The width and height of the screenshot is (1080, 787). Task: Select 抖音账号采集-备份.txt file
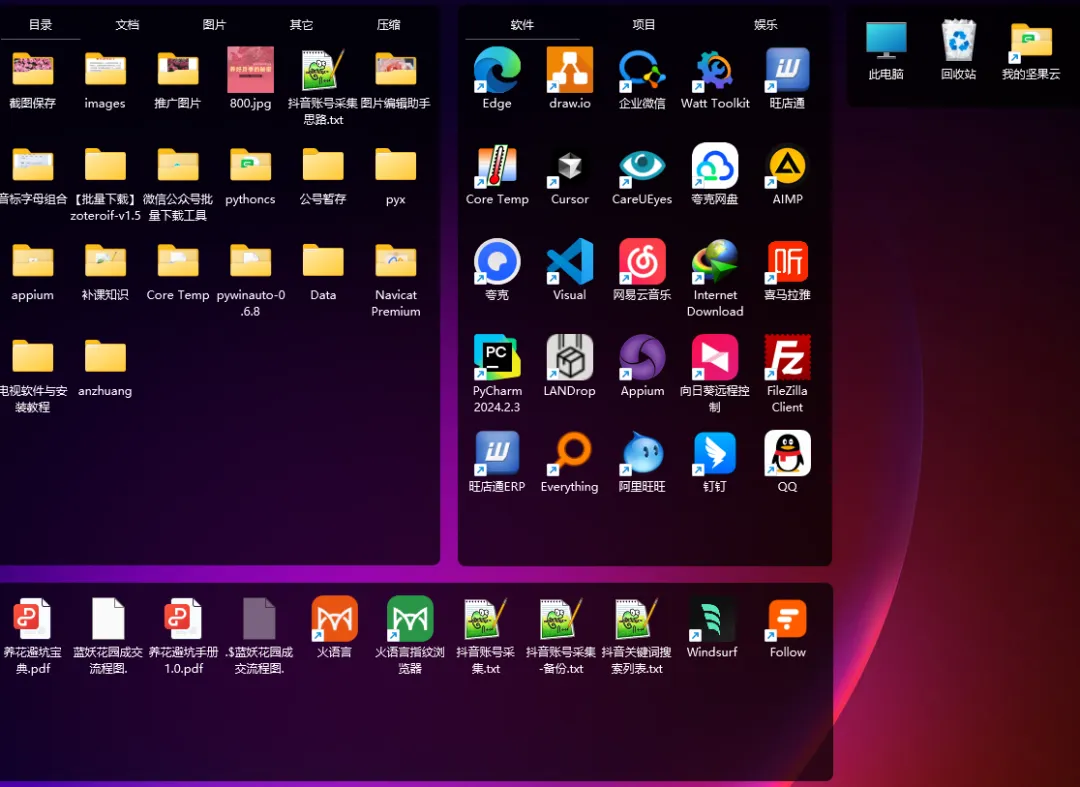click(561, 618)
